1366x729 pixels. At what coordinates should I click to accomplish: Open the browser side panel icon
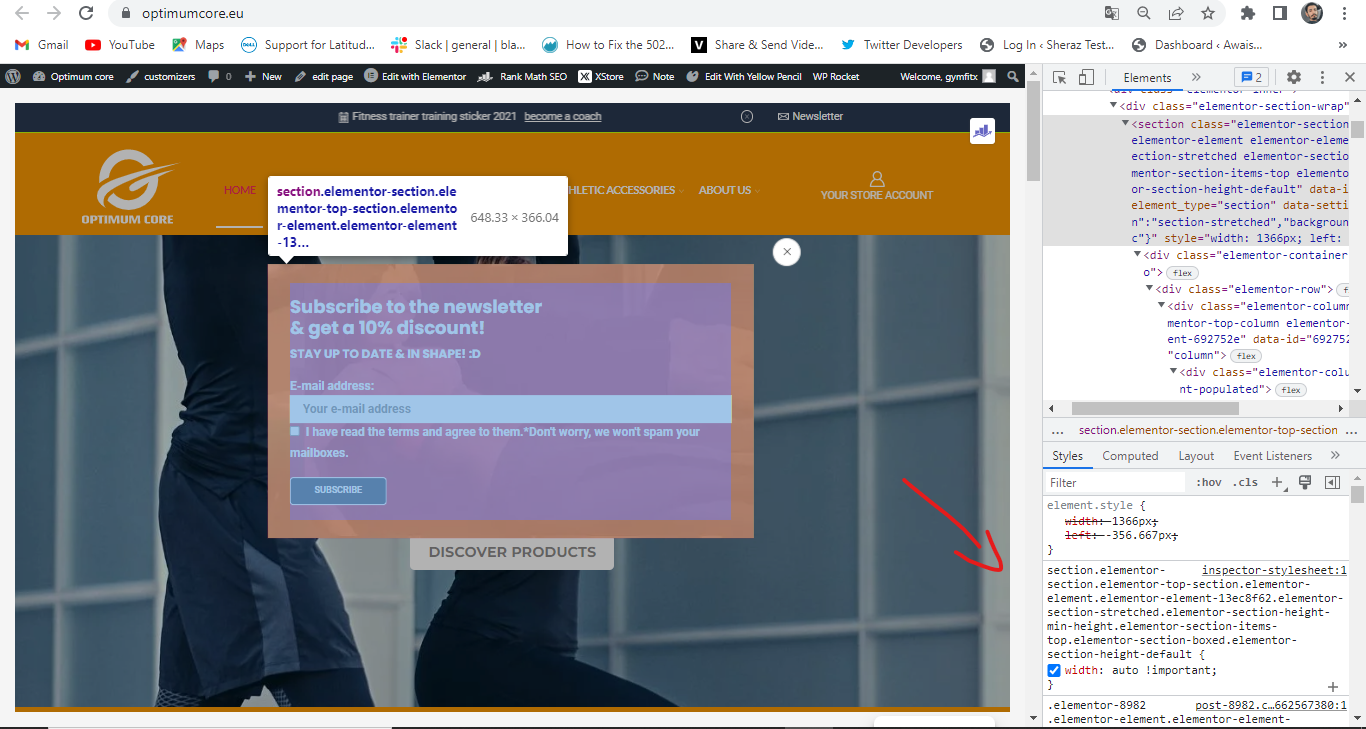1279,14
